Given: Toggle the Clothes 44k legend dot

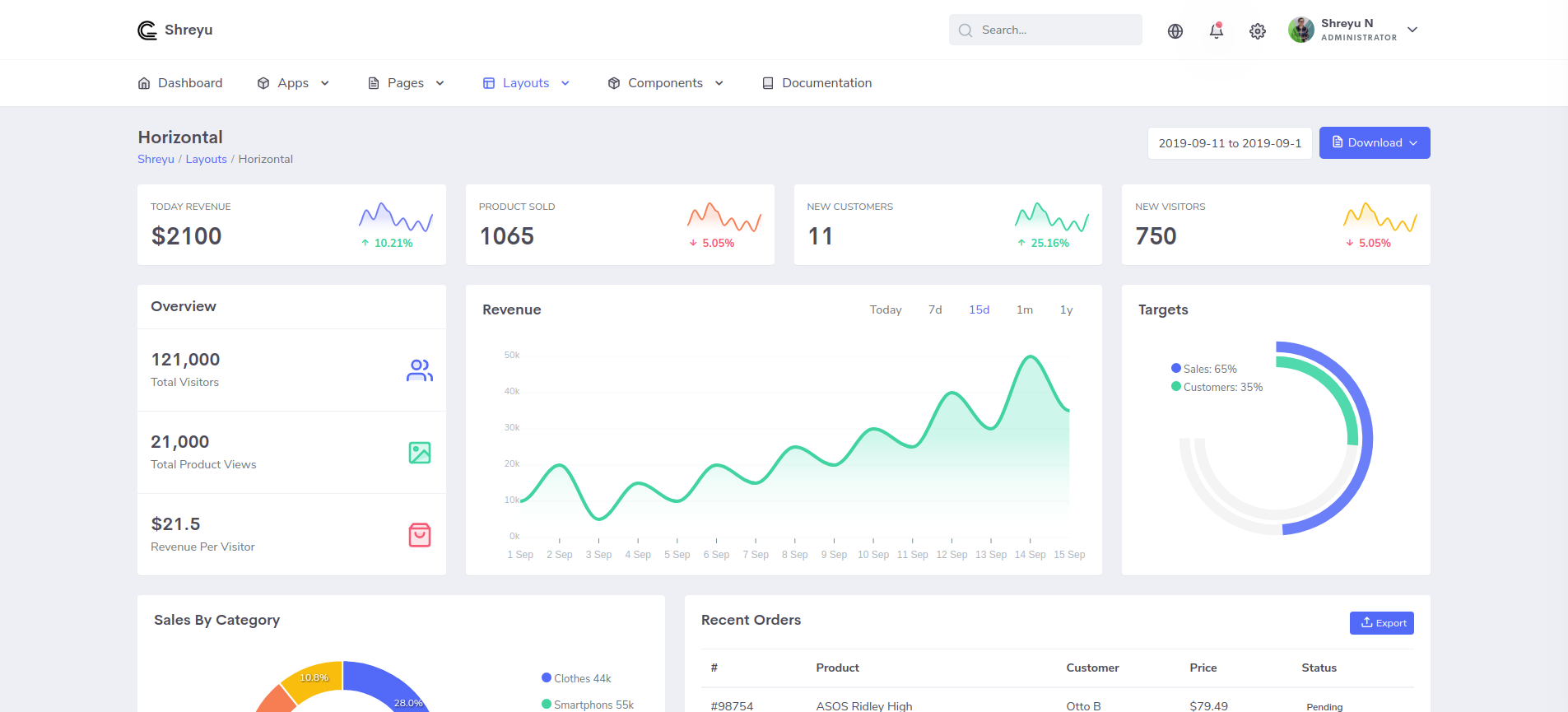Looking at the screenshot, I should (x=547, y=677).
